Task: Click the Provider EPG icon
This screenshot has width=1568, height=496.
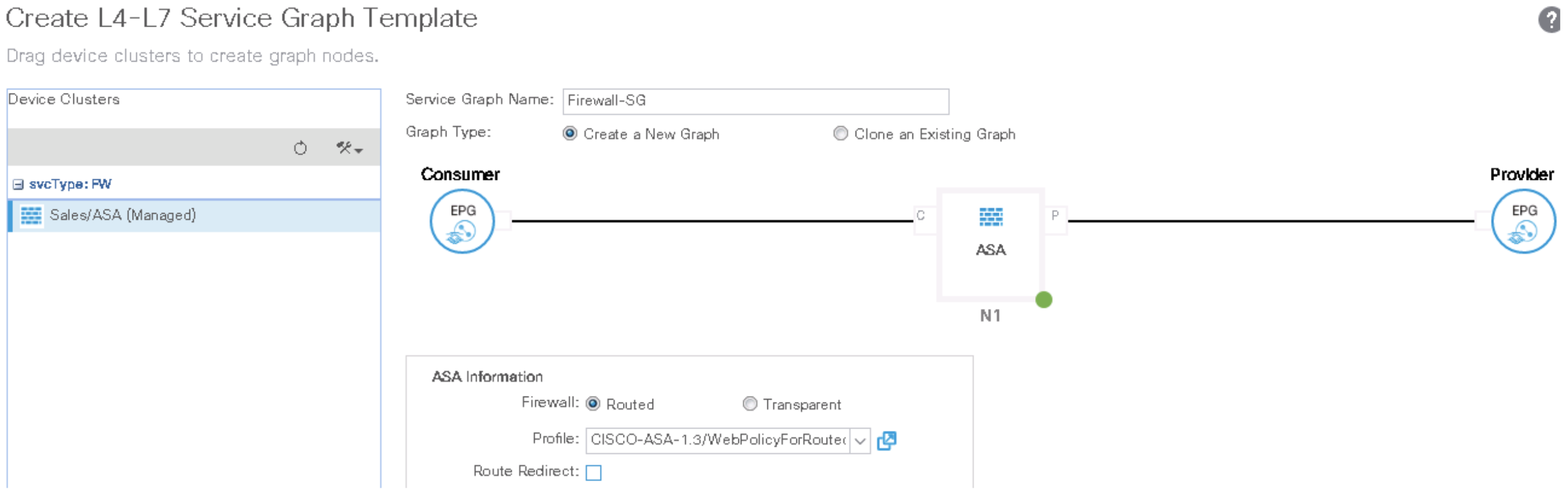Action: click(1523, 221)
